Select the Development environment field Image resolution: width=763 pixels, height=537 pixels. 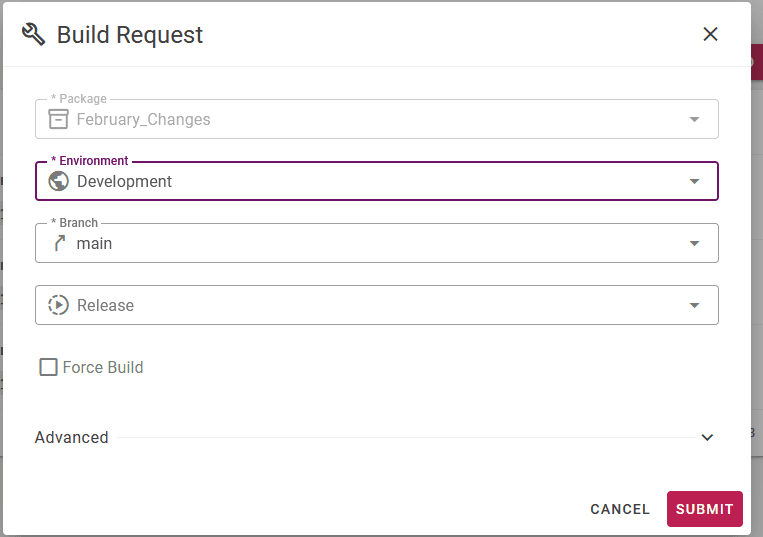(377, 181)
